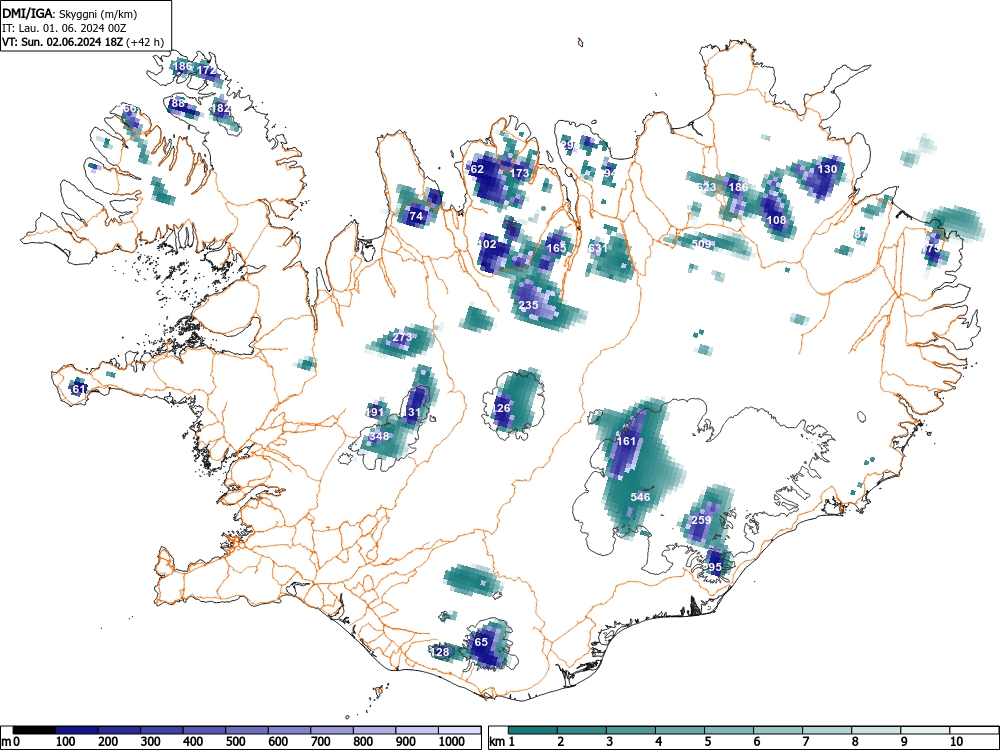1000x750 pixels.
Task: Click the visibility value 395
Action: 713,568
